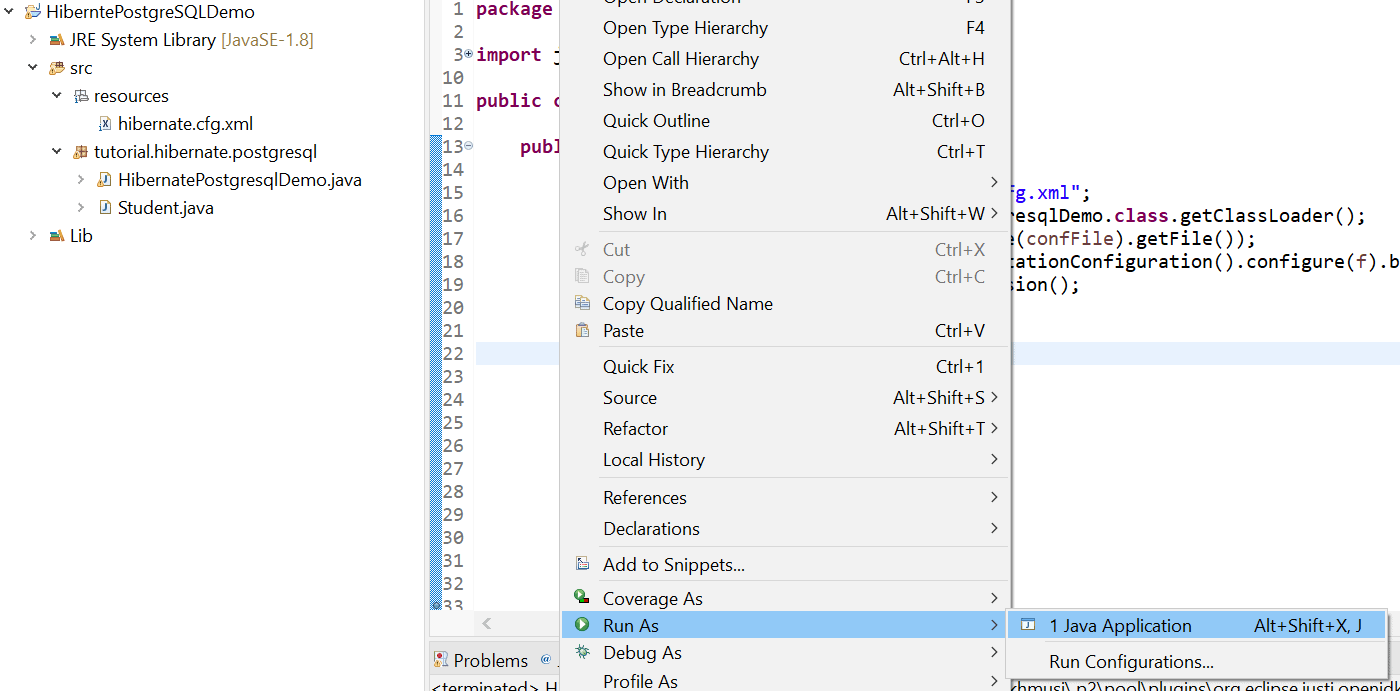This screenshot has width=1400, height=691.
Task: Click the Problems view icon
Action: [441, 660]
